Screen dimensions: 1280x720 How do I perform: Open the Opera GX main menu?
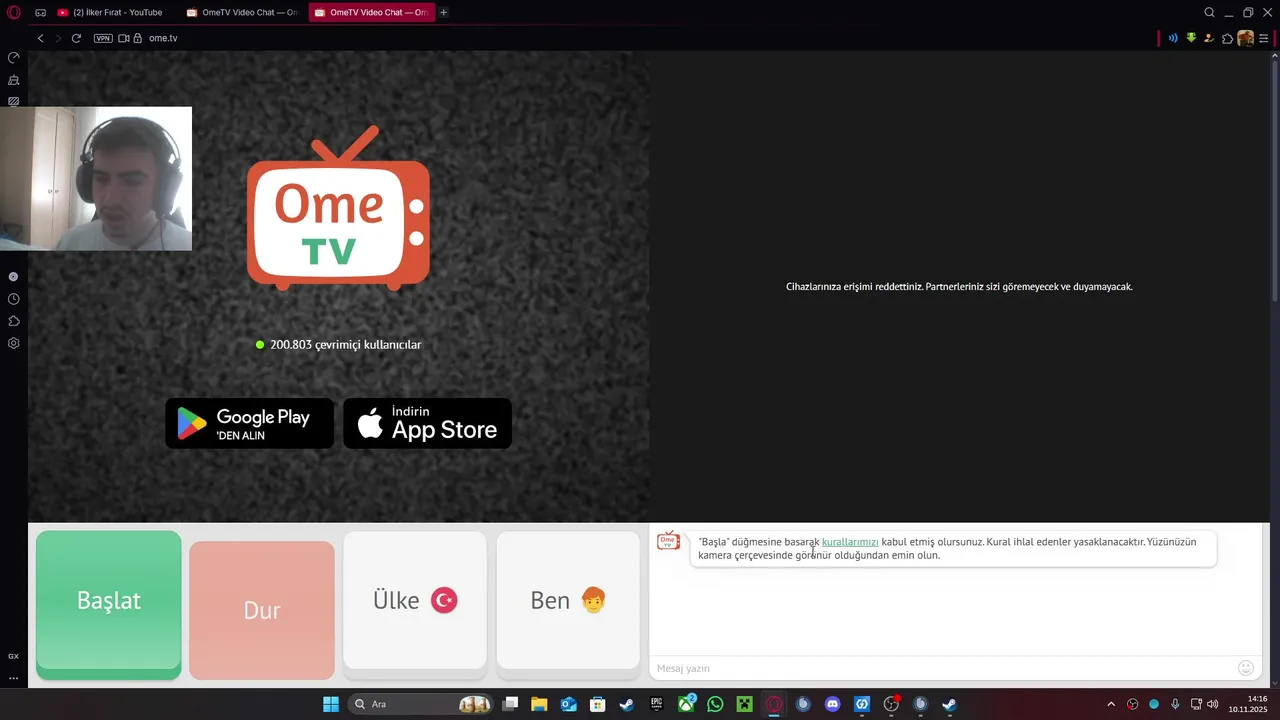pos(14,12)
